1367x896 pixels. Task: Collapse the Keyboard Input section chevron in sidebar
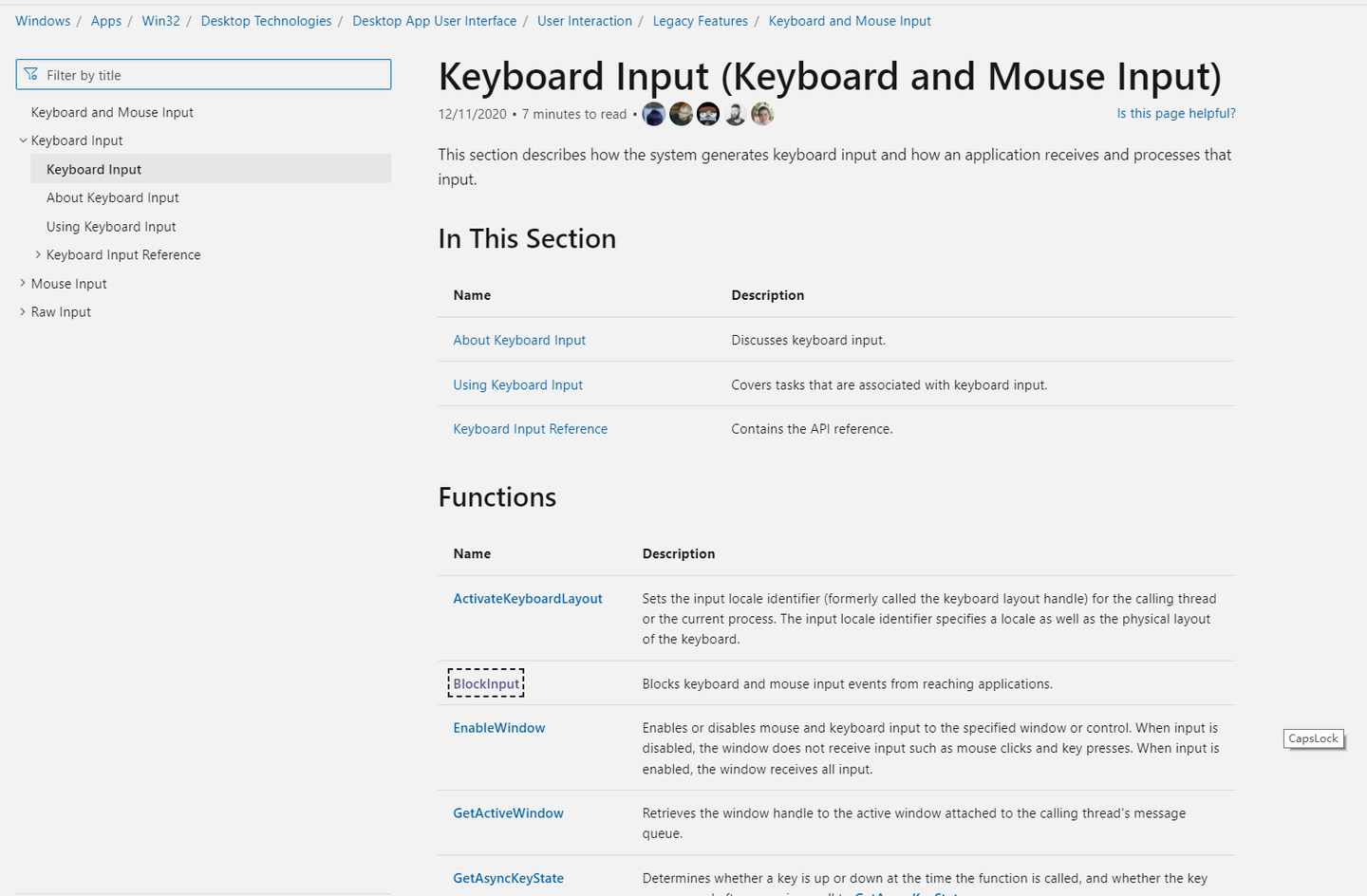pyautogui.click(x=23, y=140)
